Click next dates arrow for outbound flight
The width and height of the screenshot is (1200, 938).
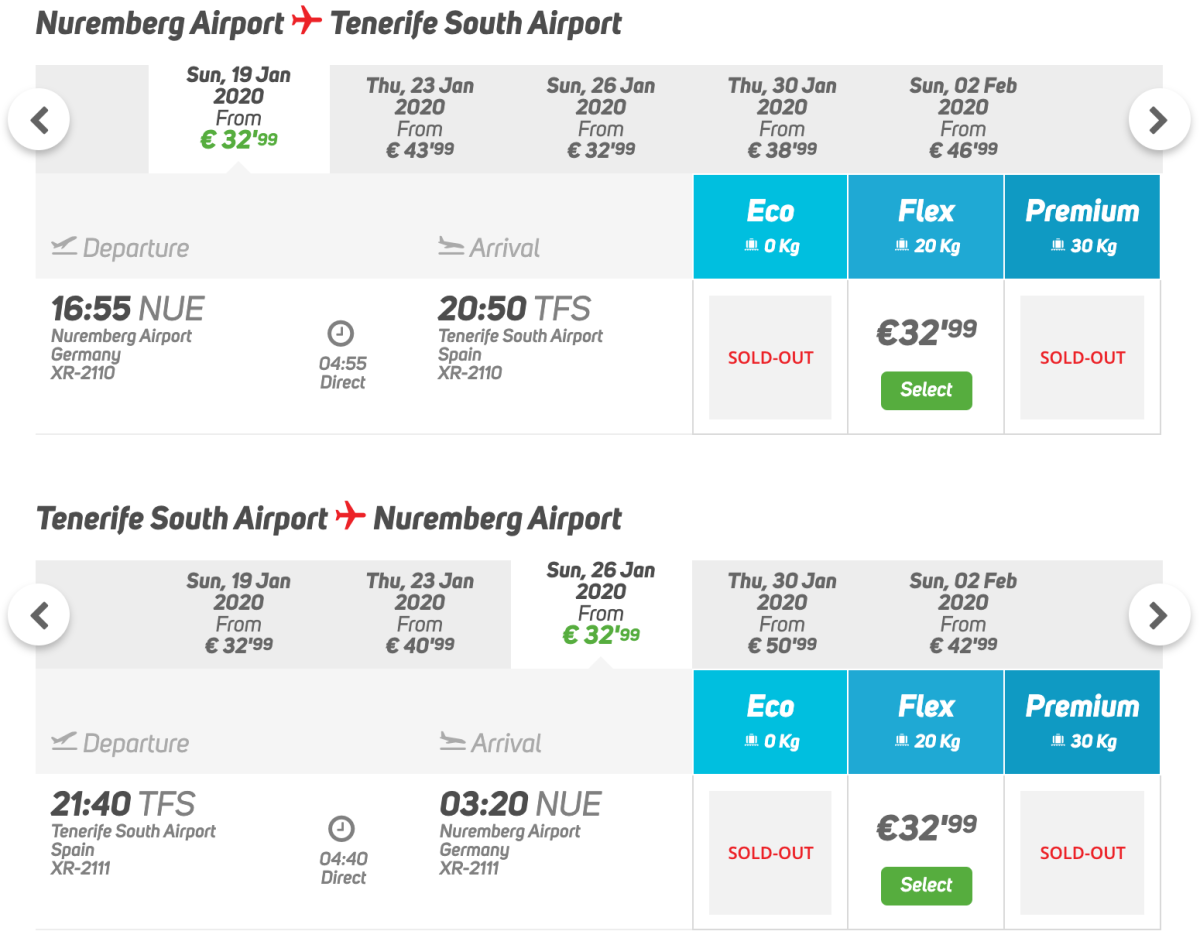[x=1158, y=121]
